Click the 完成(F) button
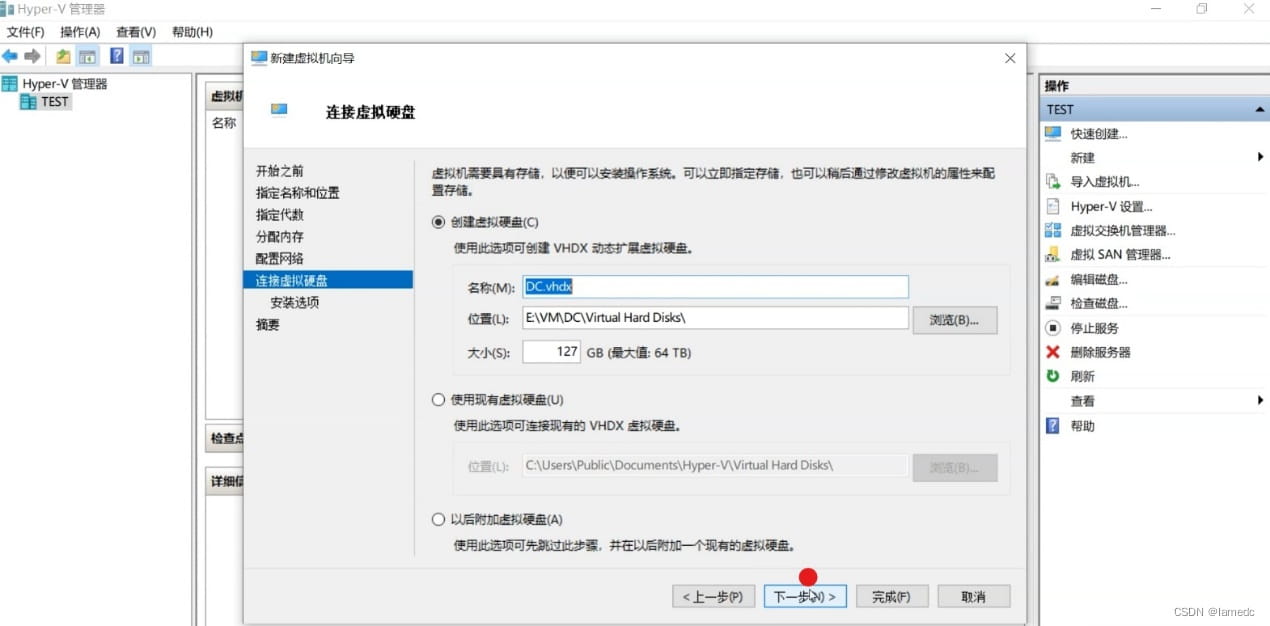The height and width of the screenshot is (626, 1270). tap(890, 597)
